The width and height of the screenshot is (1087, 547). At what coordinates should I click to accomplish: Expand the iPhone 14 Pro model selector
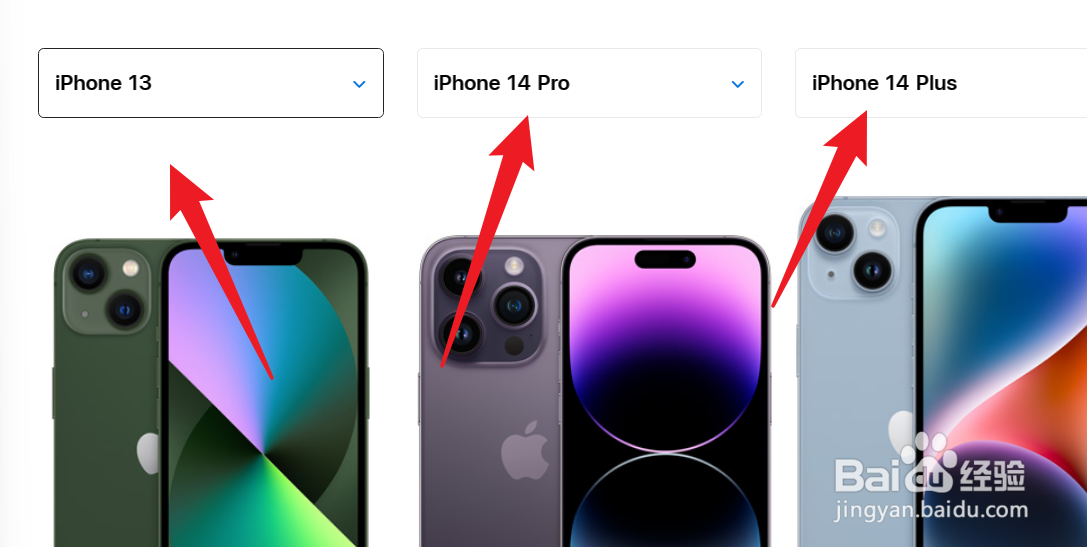589,83
